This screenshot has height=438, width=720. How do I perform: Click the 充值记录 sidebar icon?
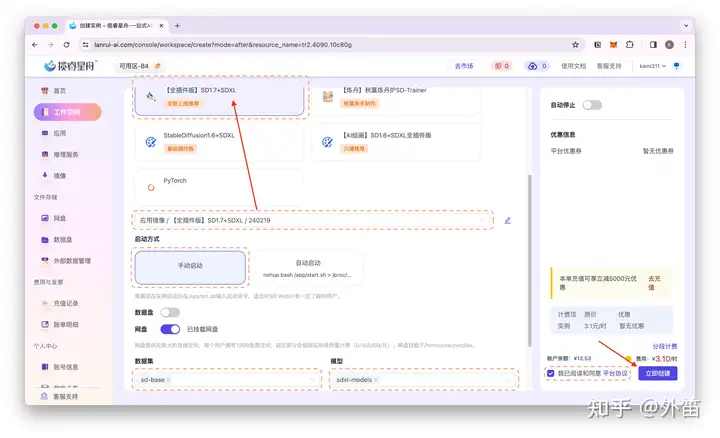pos(45,303)
